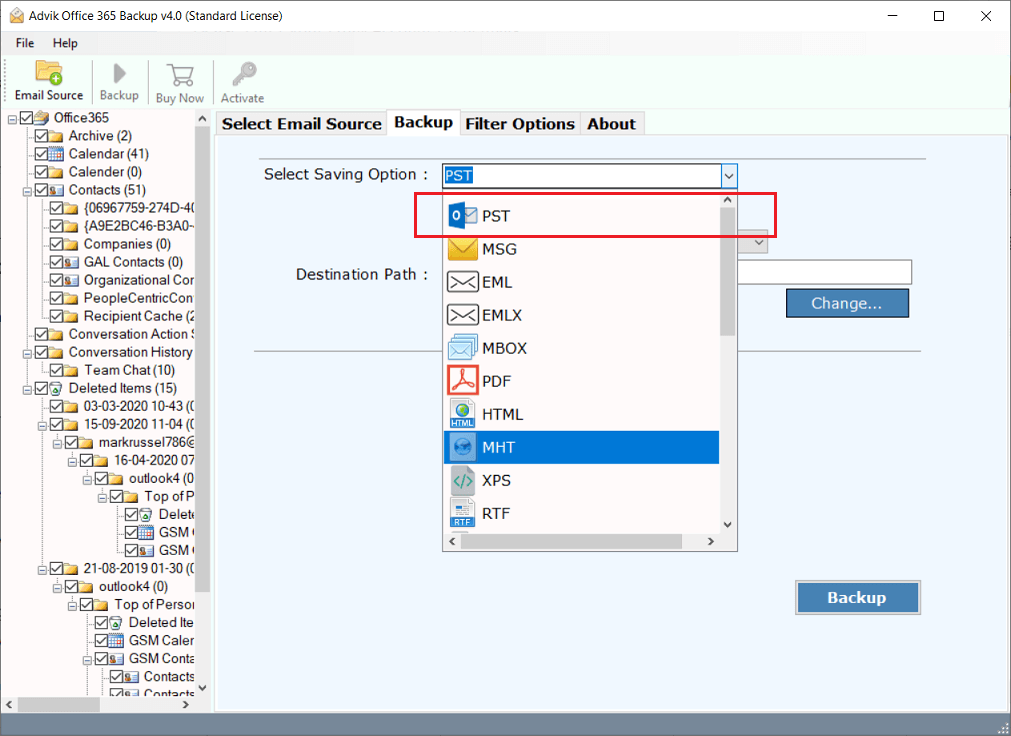Uncheck the Contacts (51) checkbox
This screenshot has width=1011, height=736.
point(41,190)
